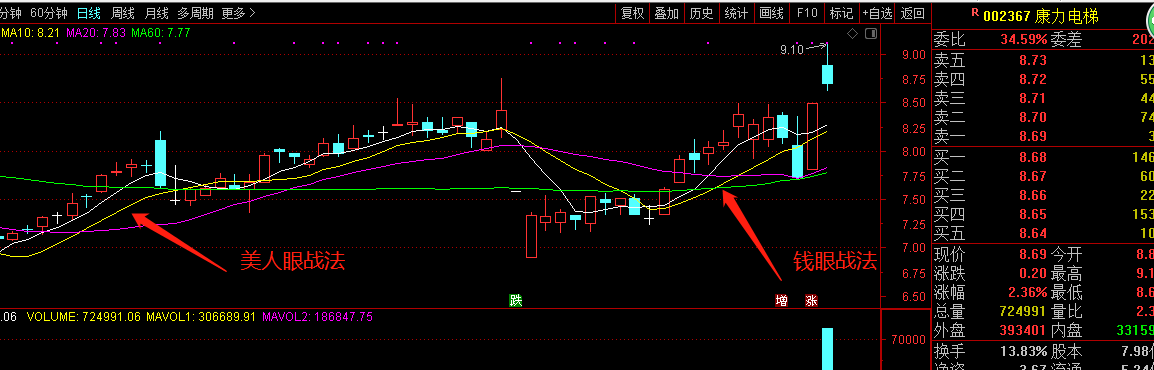
Task: Click the 叠加 overlay button
Action: pyautogui.click(x=667, y=13)
